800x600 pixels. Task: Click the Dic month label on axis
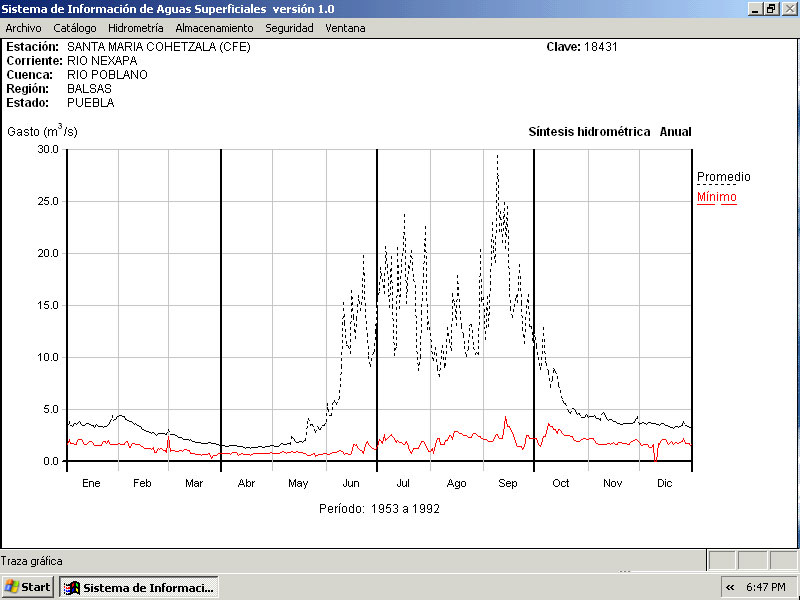click(664, 483)
